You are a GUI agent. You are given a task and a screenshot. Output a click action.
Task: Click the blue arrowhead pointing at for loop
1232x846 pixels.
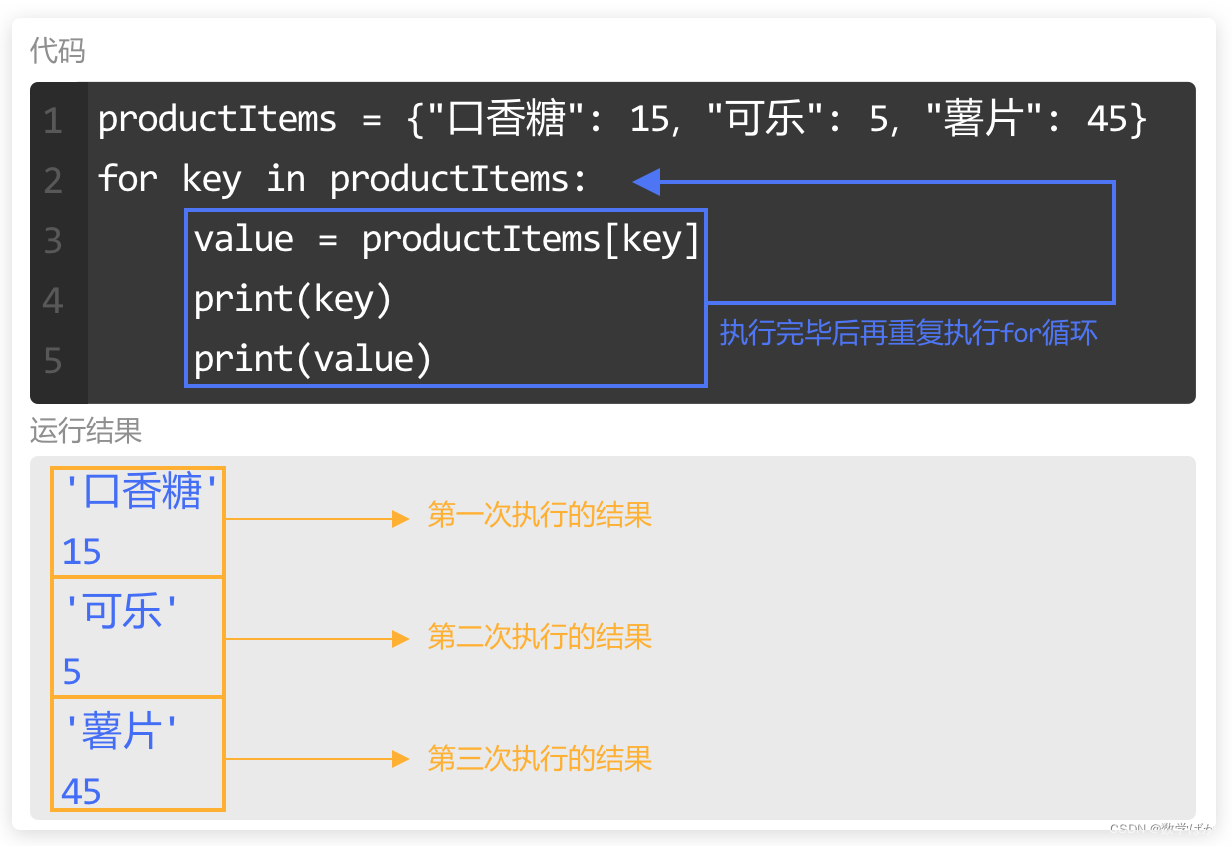point(647,182)
